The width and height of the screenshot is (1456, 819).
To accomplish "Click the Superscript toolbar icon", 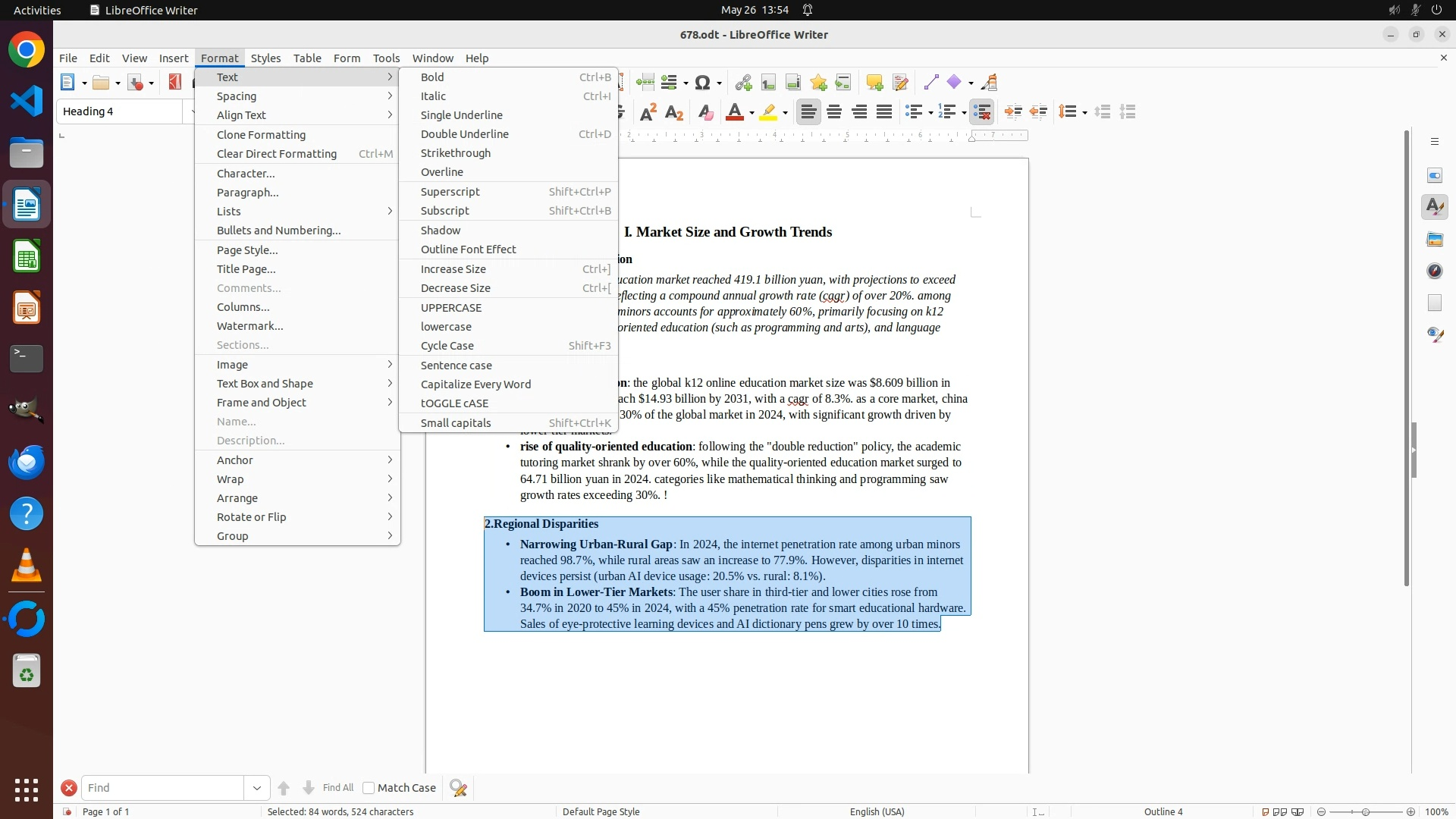I will [x=648, y=112].
